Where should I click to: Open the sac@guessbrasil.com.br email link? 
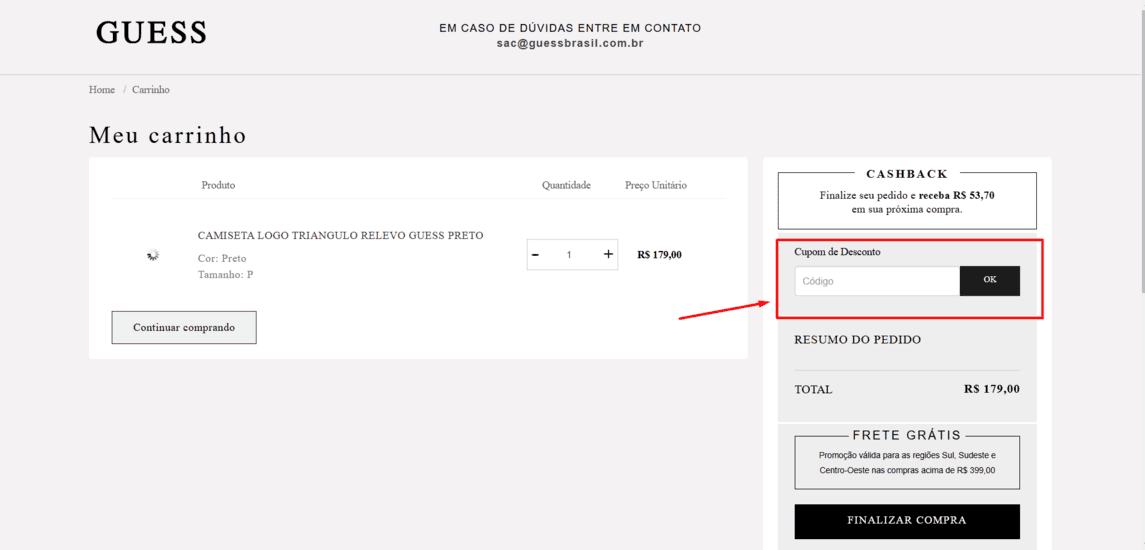coord(570,43)
